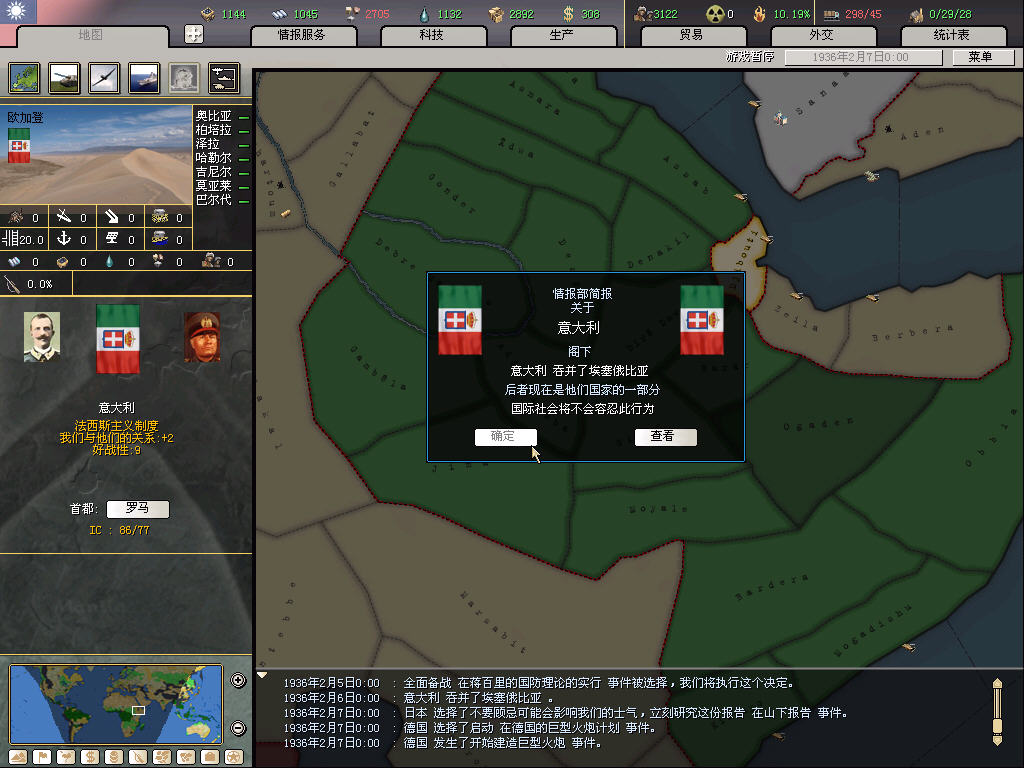1024x768 pixels.
Task: Click the oil droplet value 1132
Action: point(449,14)
